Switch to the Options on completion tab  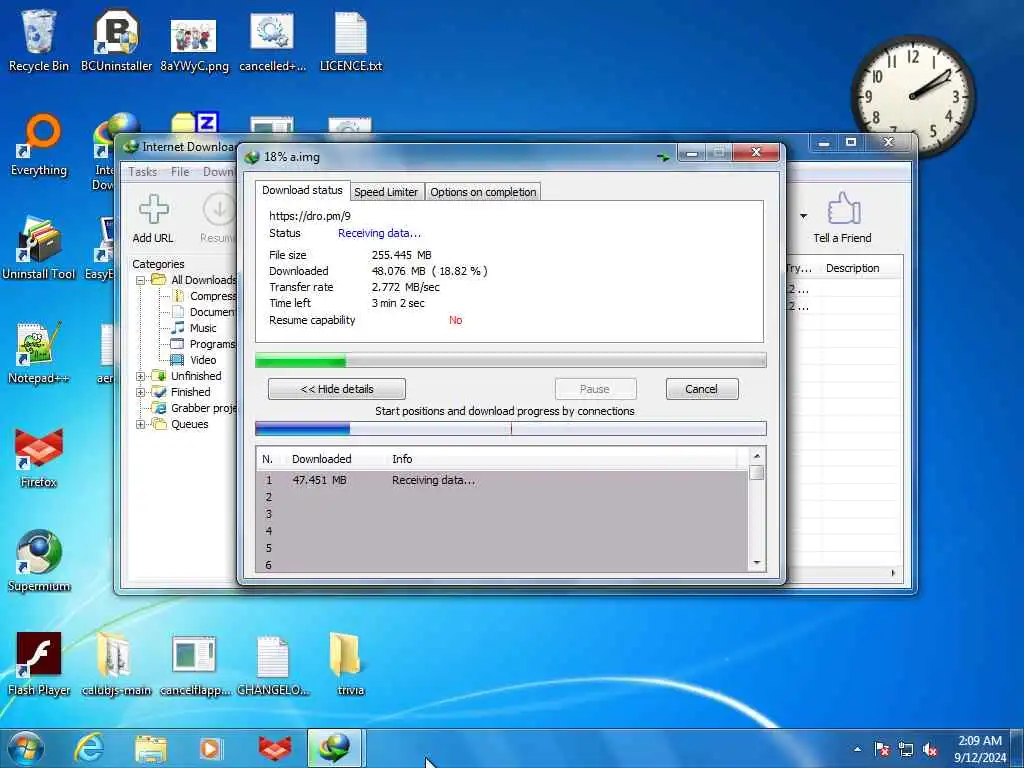pyautogui.click(x=483, y=192)
